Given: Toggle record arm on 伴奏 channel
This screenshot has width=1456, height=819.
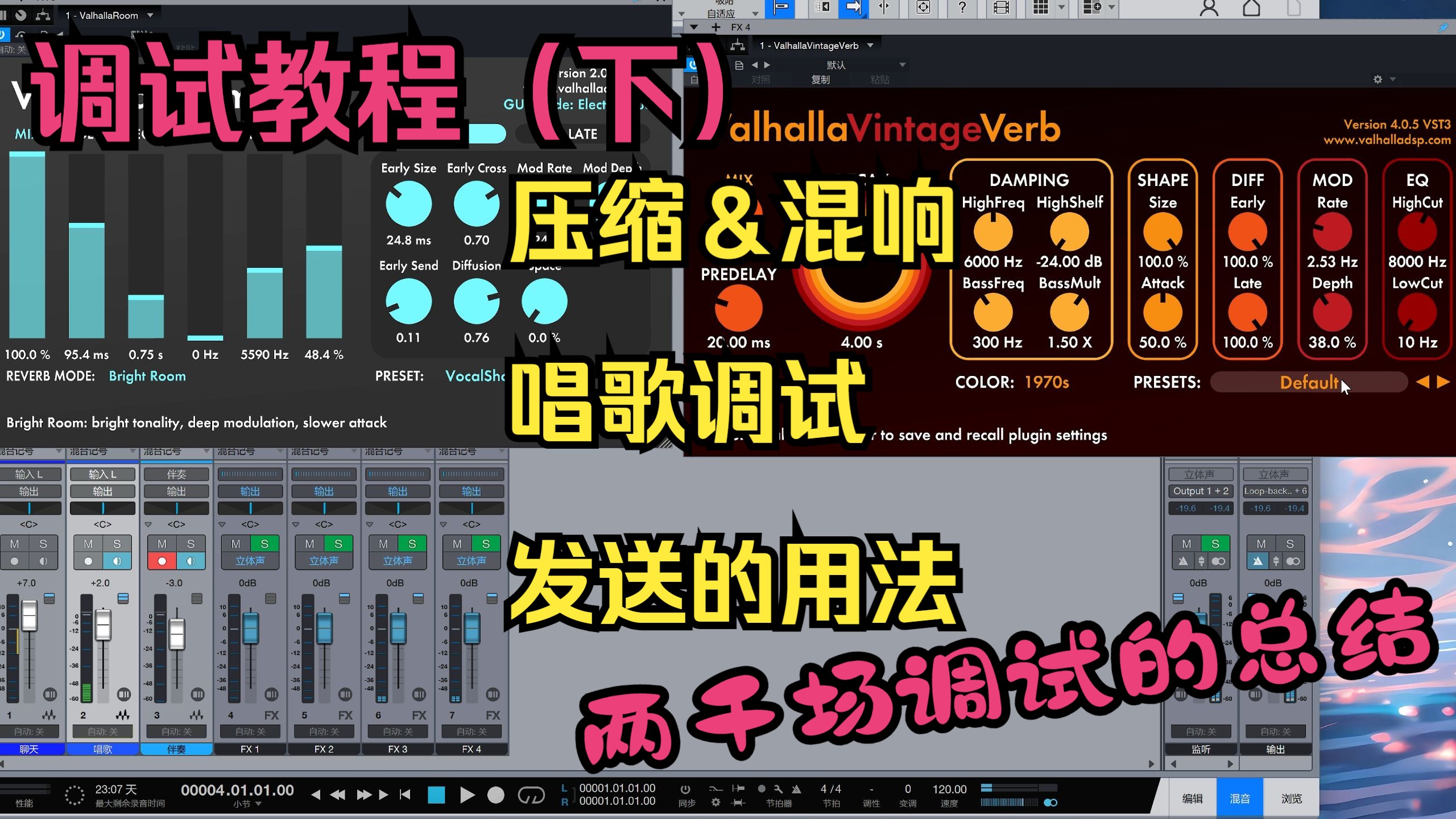Looking at the screenshot, I should pos(162,561).
